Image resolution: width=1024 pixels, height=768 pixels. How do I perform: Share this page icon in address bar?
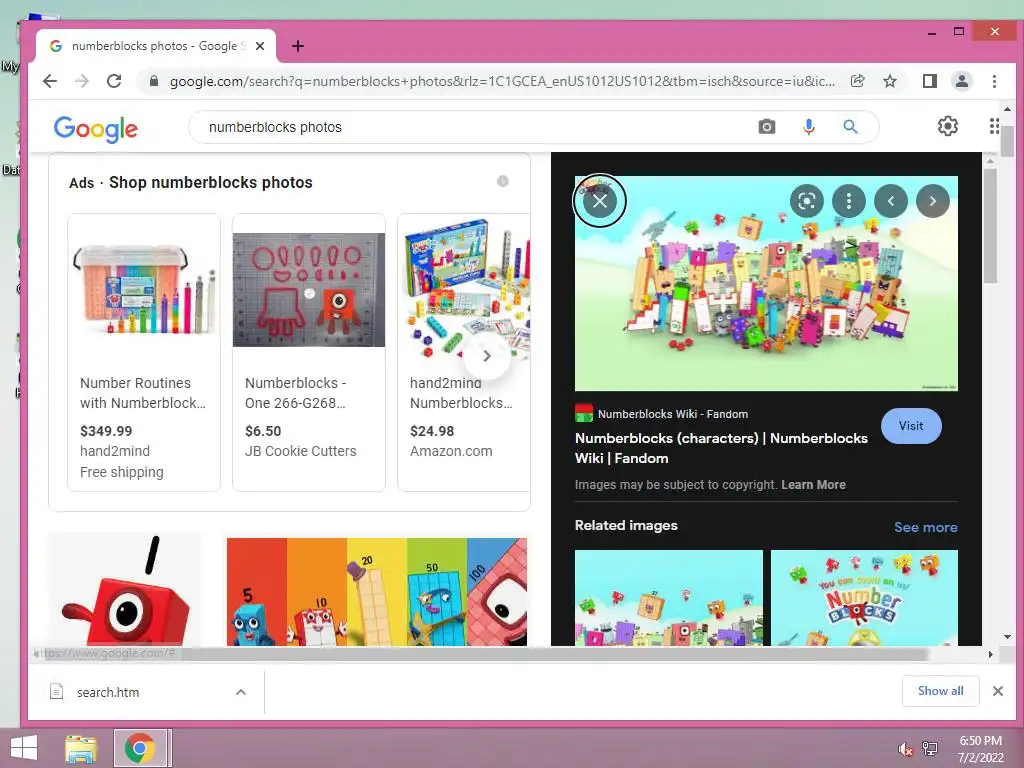click(857, 81)
